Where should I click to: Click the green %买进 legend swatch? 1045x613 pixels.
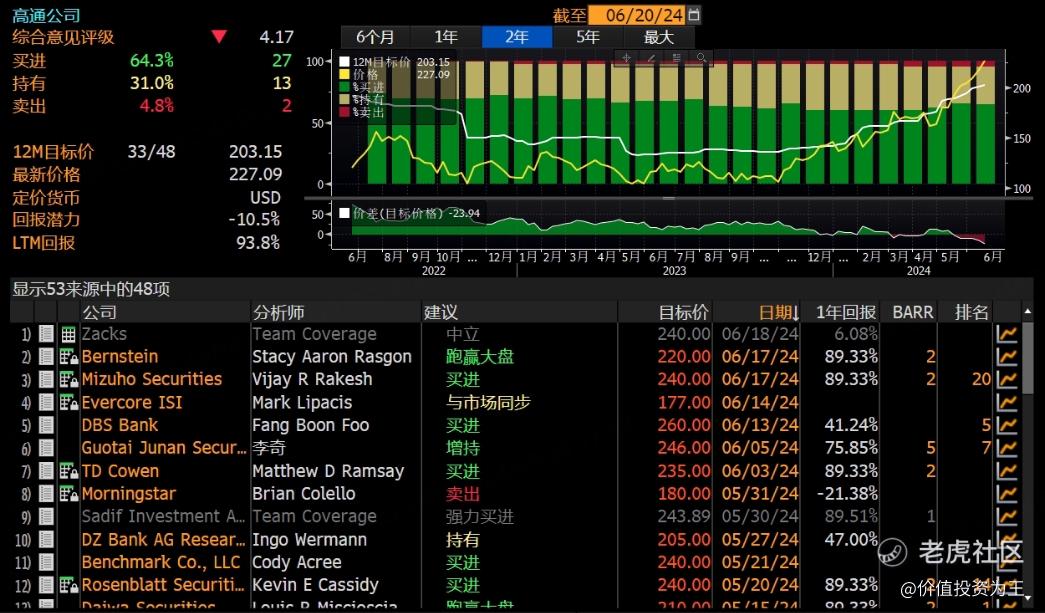pos(345,87)
